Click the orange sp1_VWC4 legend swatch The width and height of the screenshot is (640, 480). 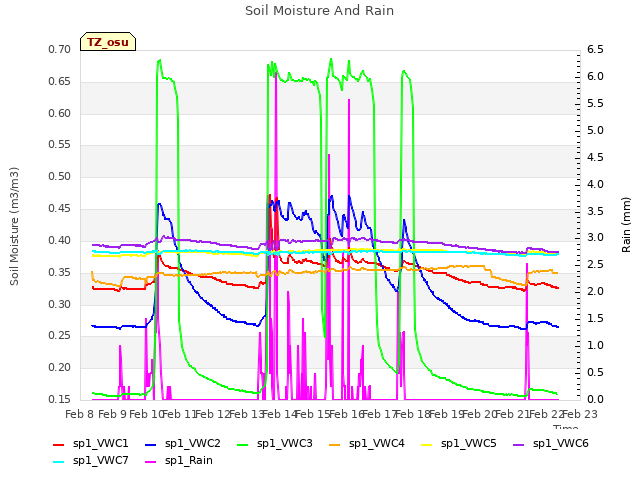(335, 444)
